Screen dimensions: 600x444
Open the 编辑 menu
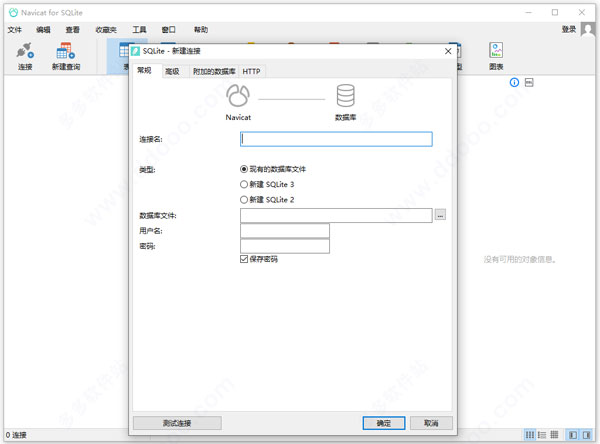(43, 29)
